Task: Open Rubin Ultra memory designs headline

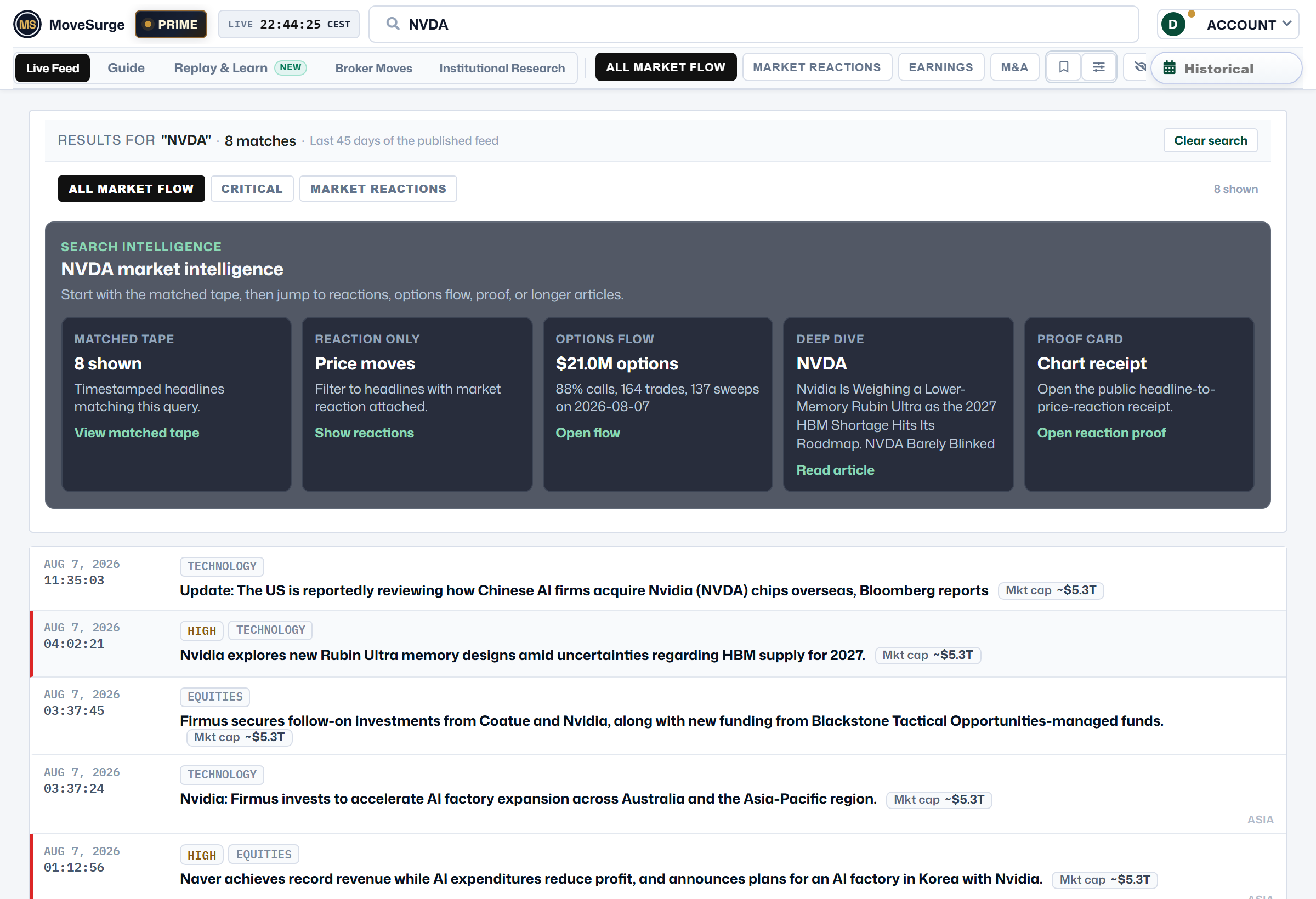Action: pyautogui.click(x=522, y=655)
